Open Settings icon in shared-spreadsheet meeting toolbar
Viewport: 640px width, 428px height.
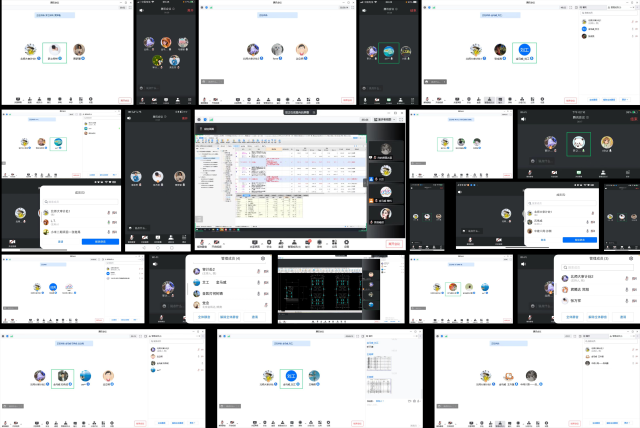coord(346,242)
